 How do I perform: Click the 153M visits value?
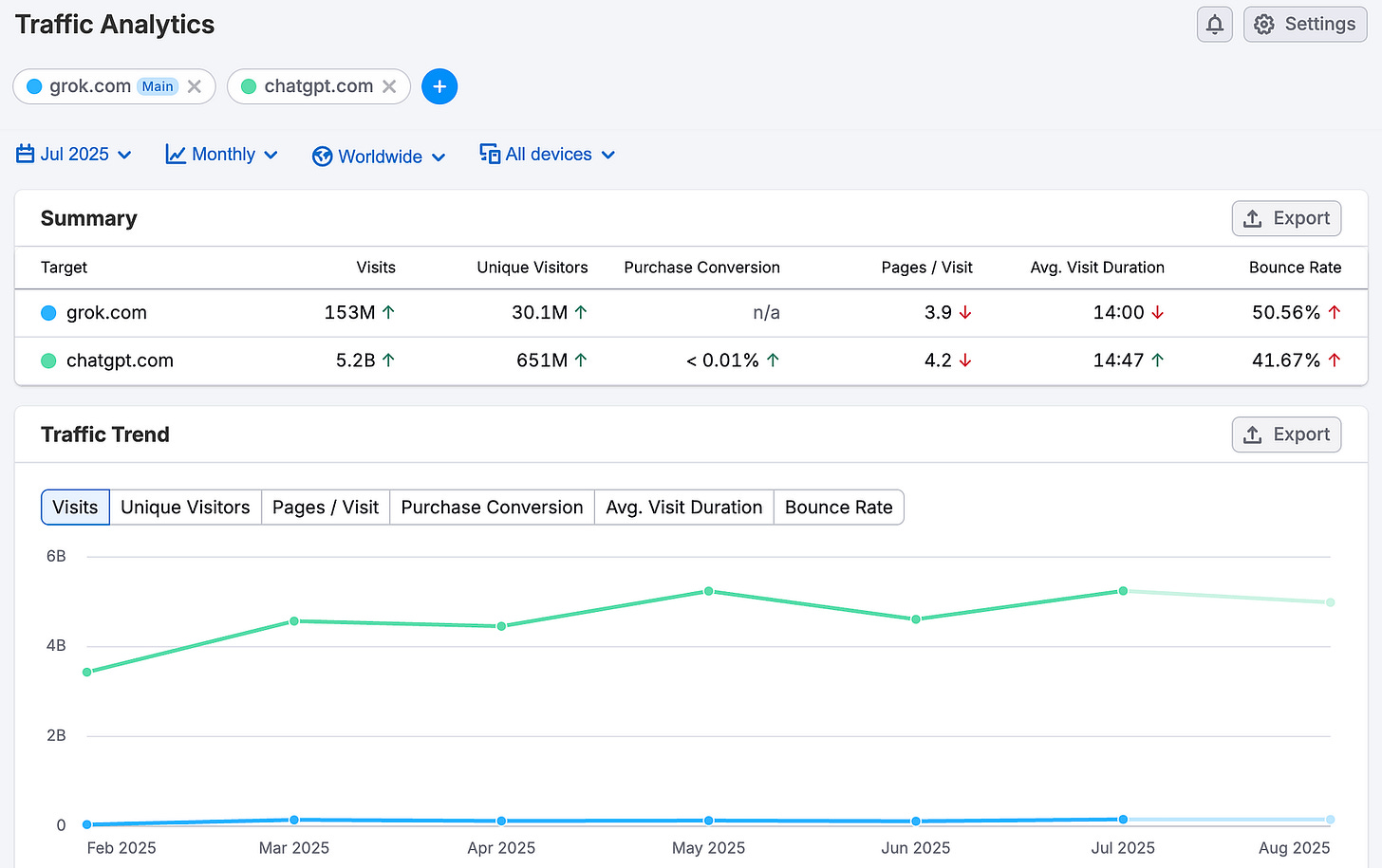coord(349,313)
